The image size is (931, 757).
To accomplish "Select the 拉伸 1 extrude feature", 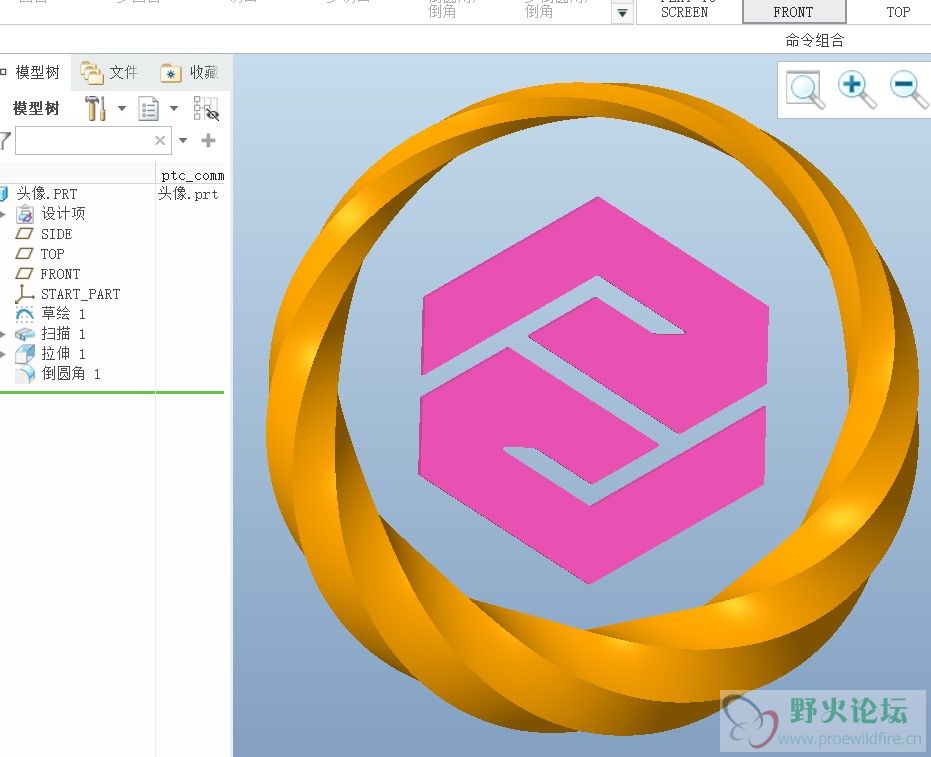I will pyautogui.click(x=63, y=354).
